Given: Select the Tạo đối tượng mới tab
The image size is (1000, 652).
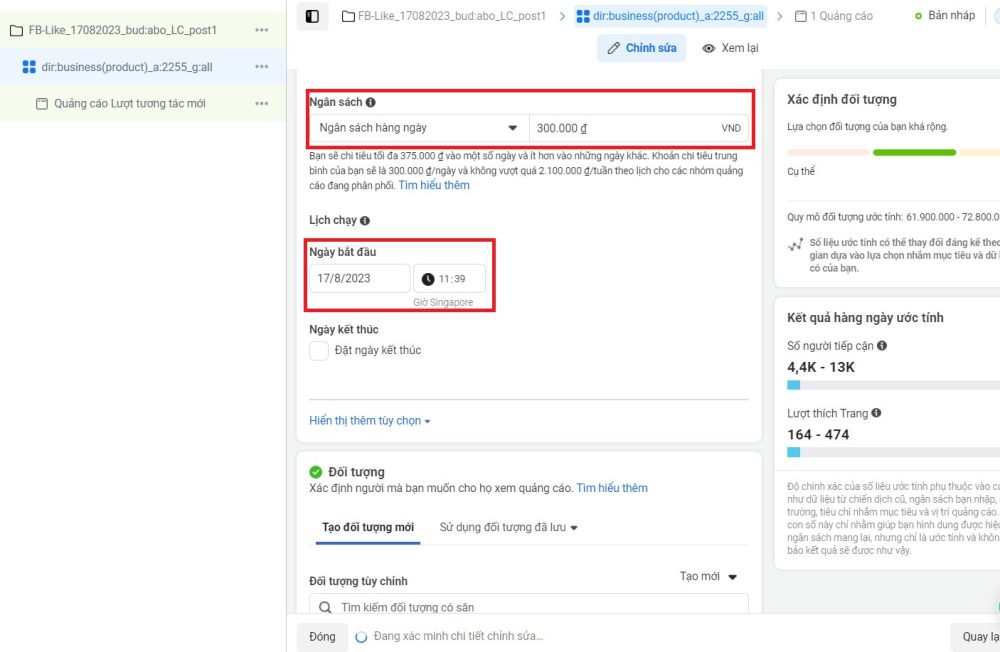Looking at the screenshot, I should coord(368,528).
